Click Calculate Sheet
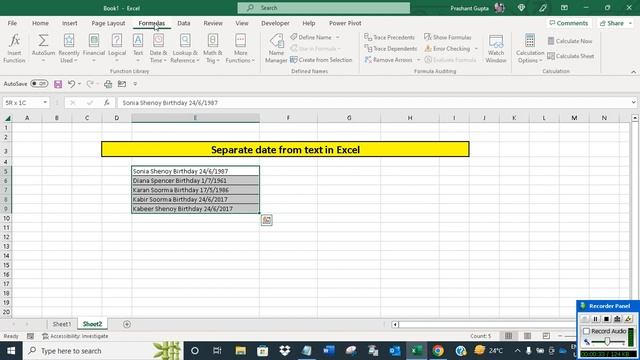Viewport: 640px width, 360px height. tap(571, 56)
